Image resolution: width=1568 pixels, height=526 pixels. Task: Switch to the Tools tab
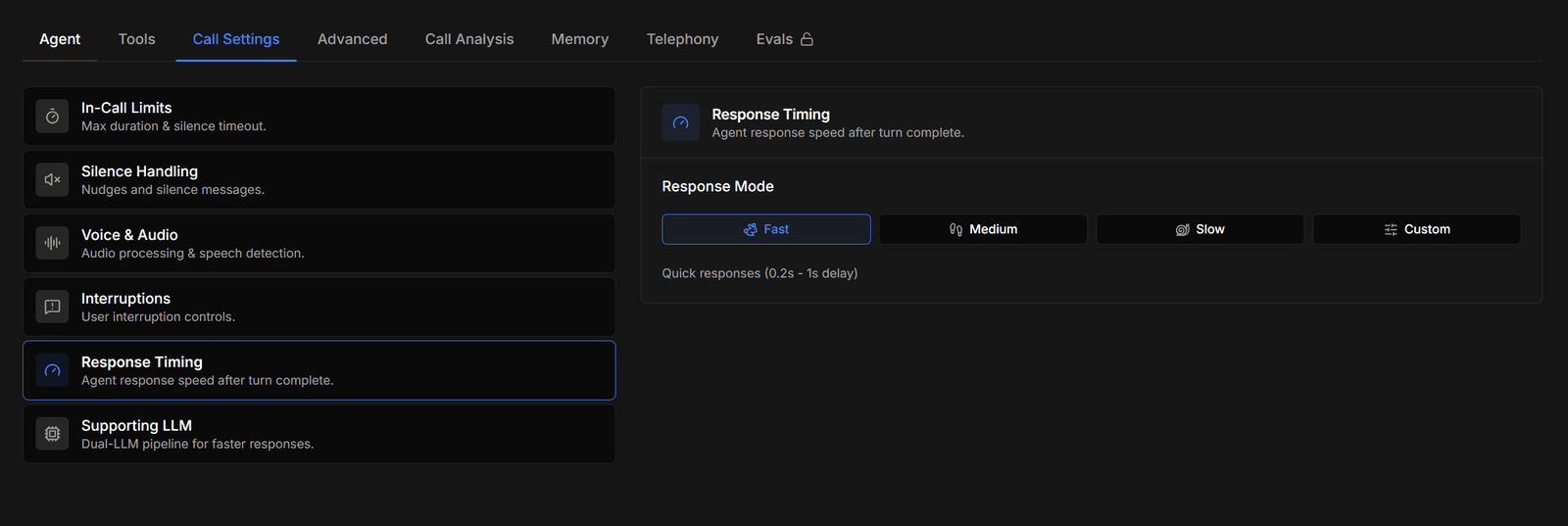pos(136,39)
